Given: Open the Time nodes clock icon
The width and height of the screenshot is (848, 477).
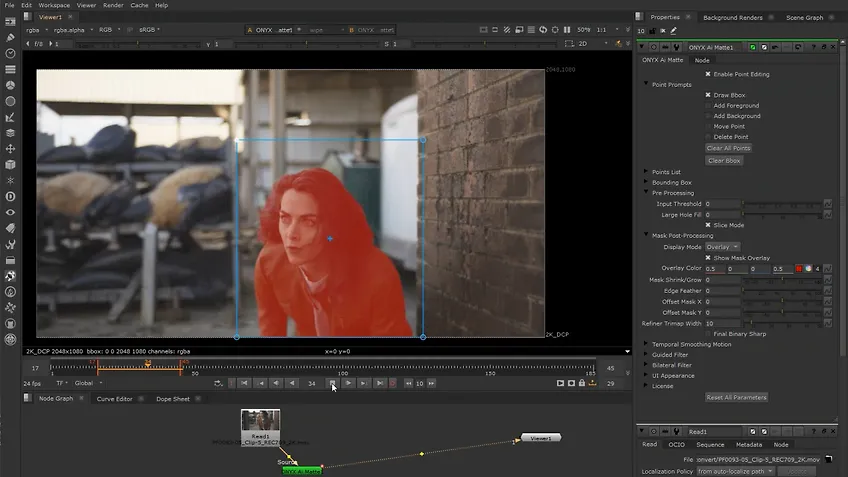Looking at the screenshot, I should 10,54.
